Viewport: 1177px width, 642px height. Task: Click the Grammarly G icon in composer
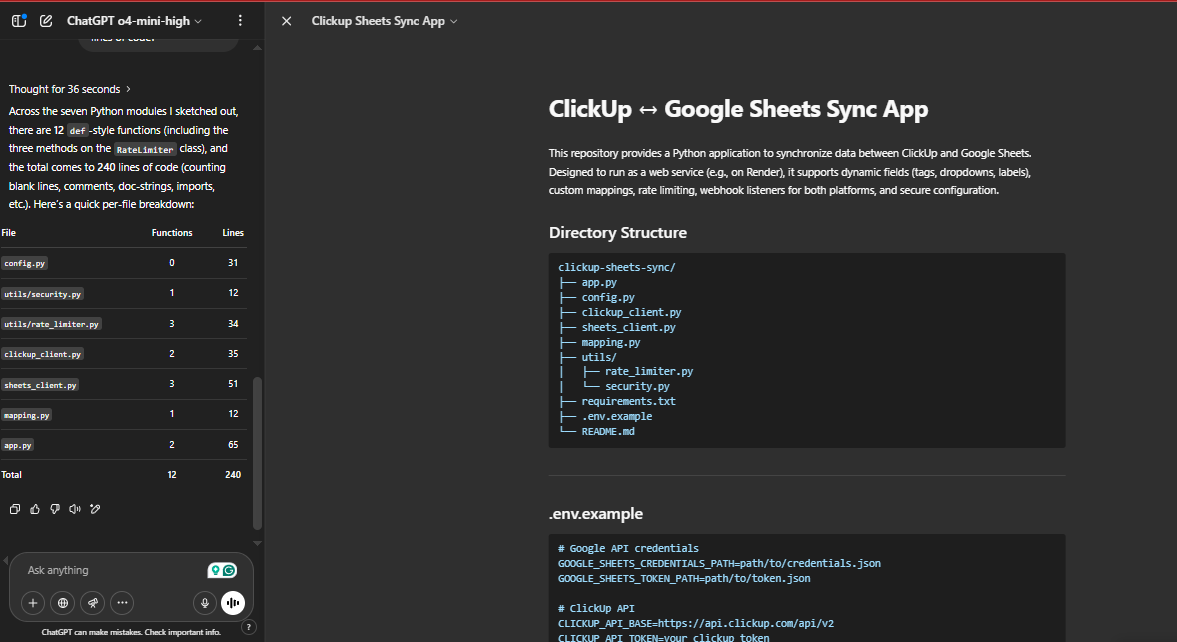click(x=230, y=571)
